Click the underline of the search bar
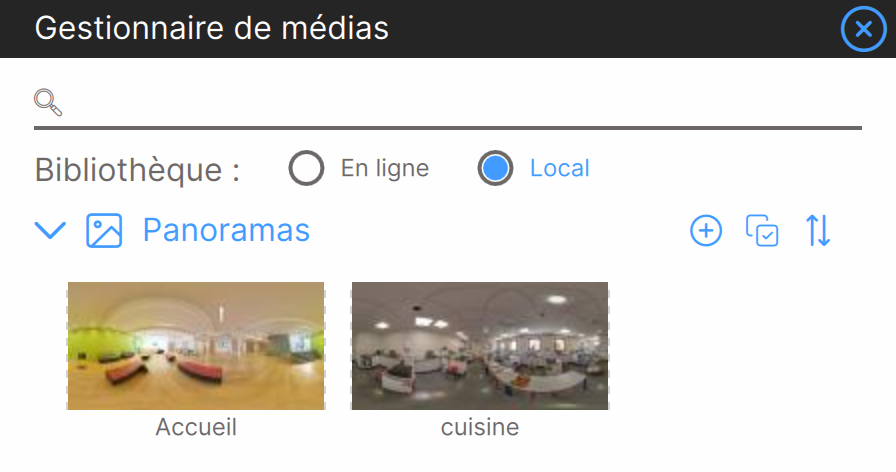 pyautogui.click(x=448, y=128)
